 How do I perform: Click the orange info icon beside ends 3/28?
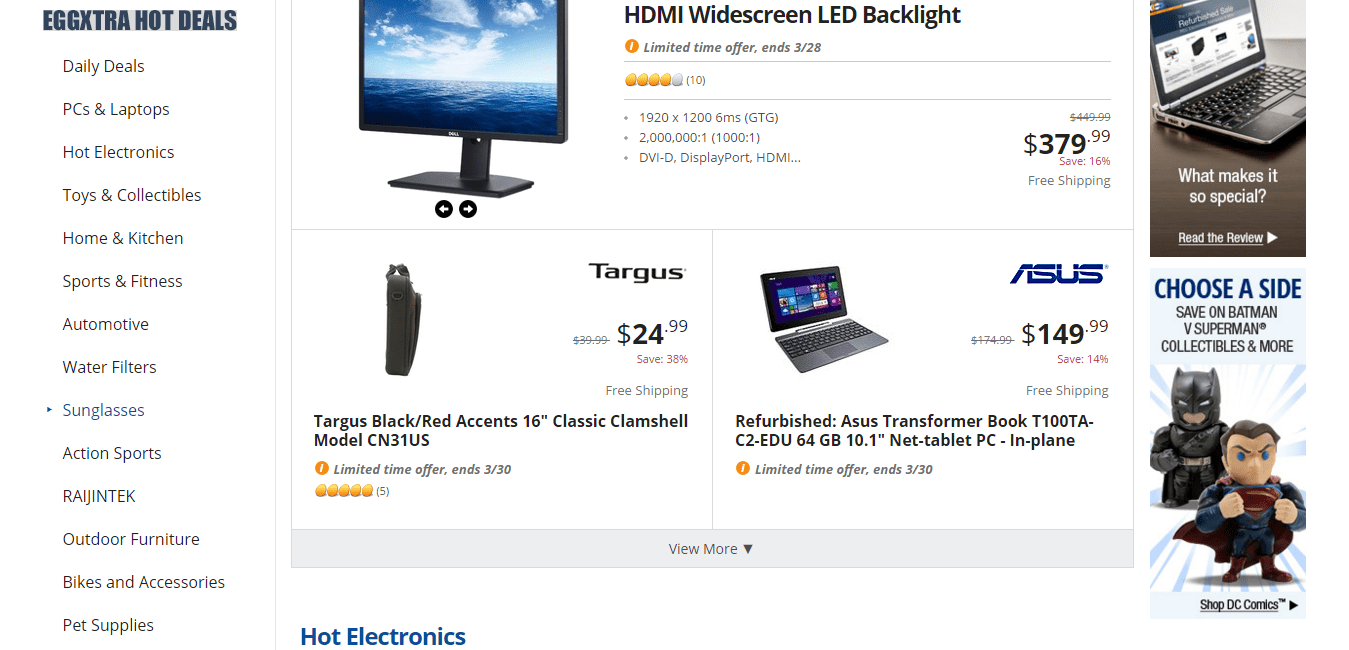(x=631, y=46)
